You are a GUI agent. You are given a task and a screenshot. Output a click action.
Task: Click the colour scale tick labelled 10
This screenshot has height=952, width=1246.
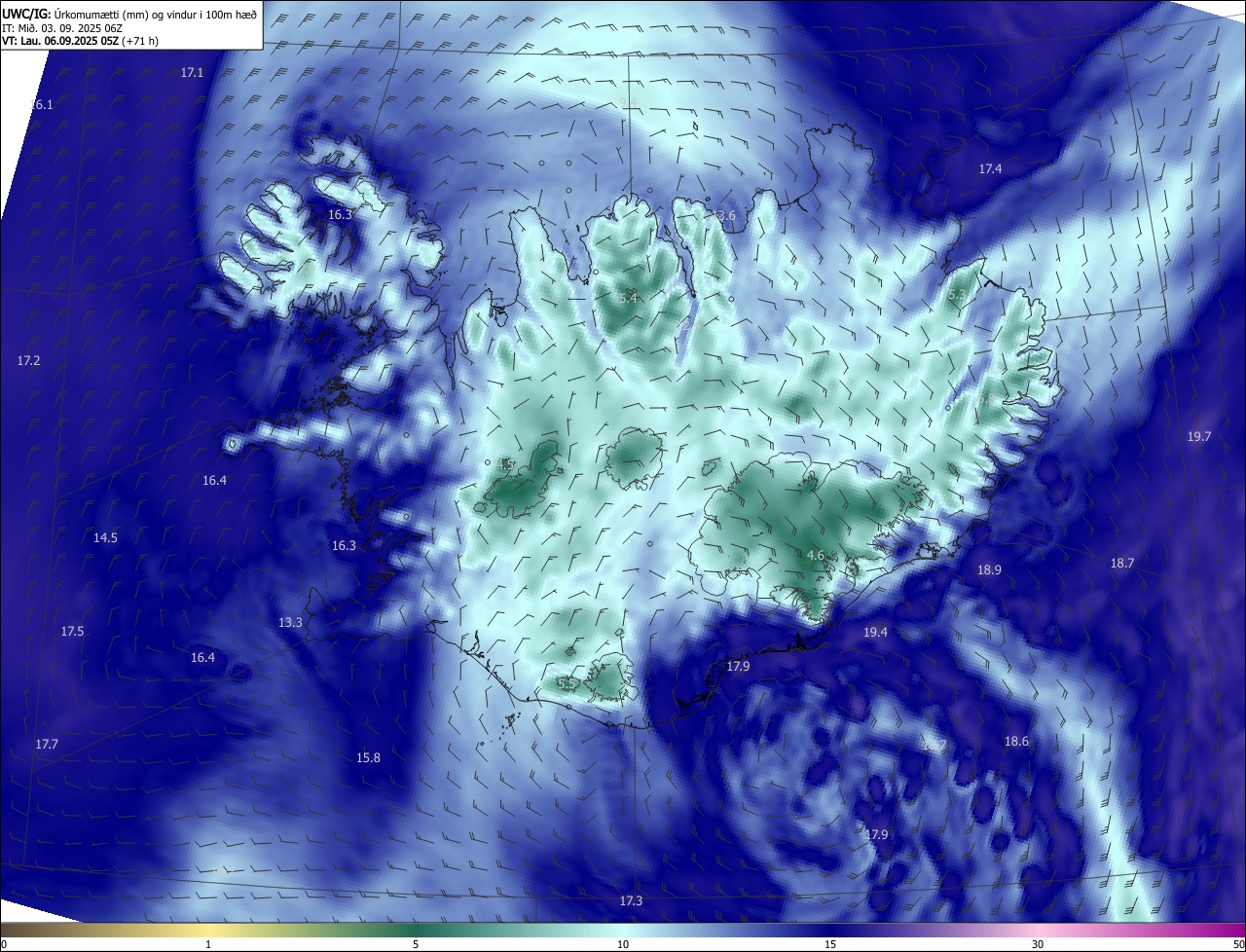[623, 944]
